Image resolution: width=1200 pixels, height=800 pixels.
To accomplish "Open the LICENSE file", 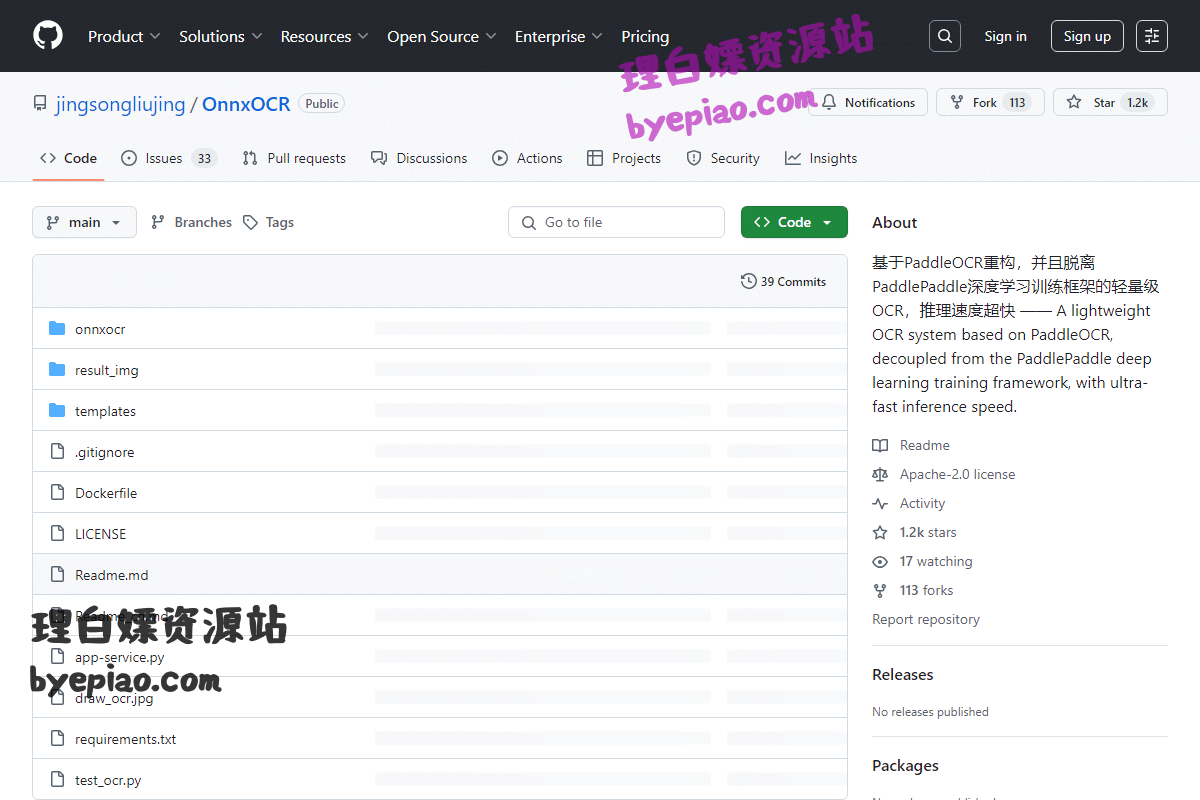I will pos(100,534).
